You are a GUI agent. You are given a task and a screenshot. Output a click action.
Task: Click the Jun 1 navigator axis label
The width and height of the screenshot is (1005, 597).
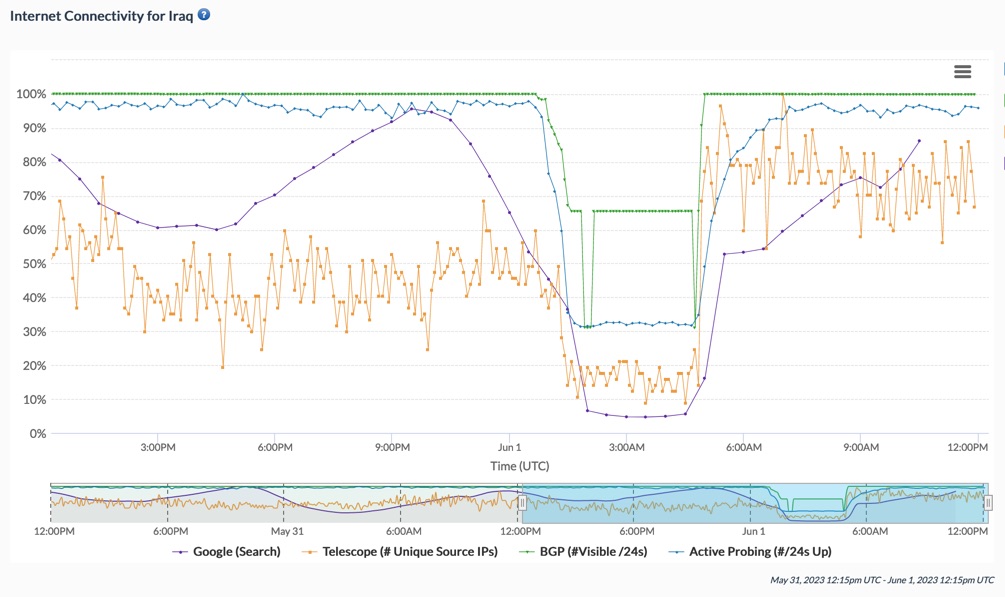pos(754,531)
